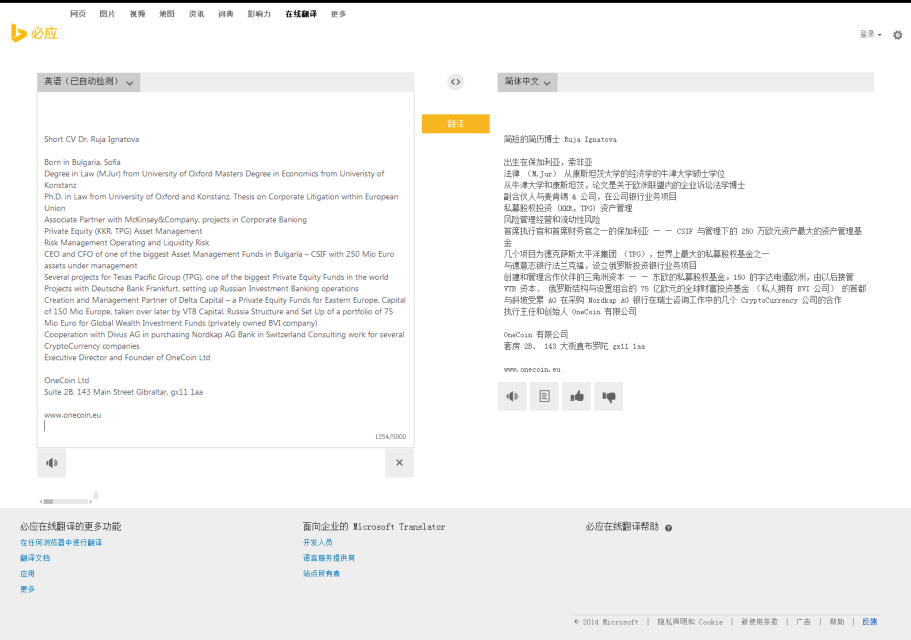Open the 影响力 tab
The height and width of the screenshot is (640, 911).
click(259, 14)
